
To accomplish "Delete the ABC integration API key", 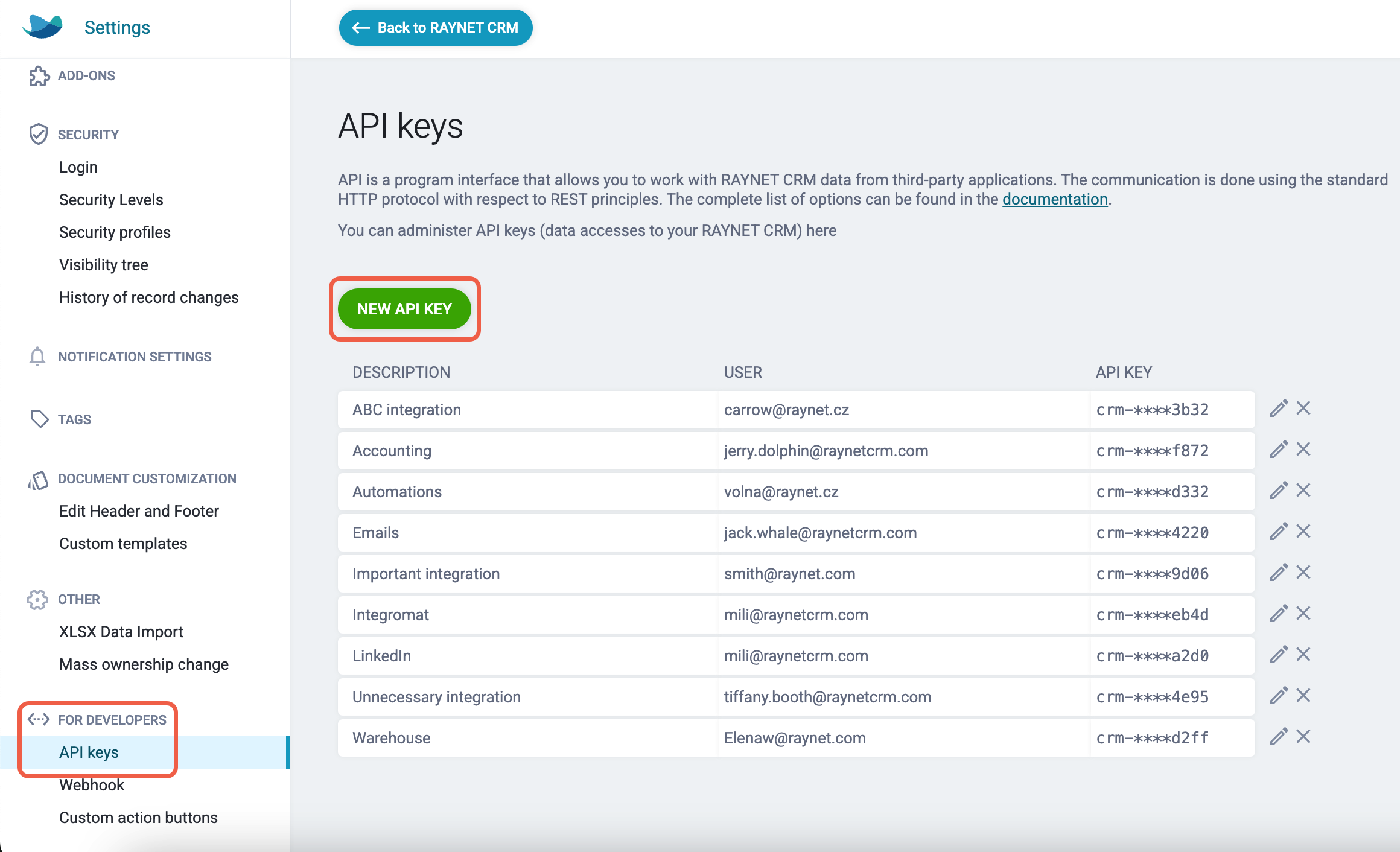I will [1303, 409].
